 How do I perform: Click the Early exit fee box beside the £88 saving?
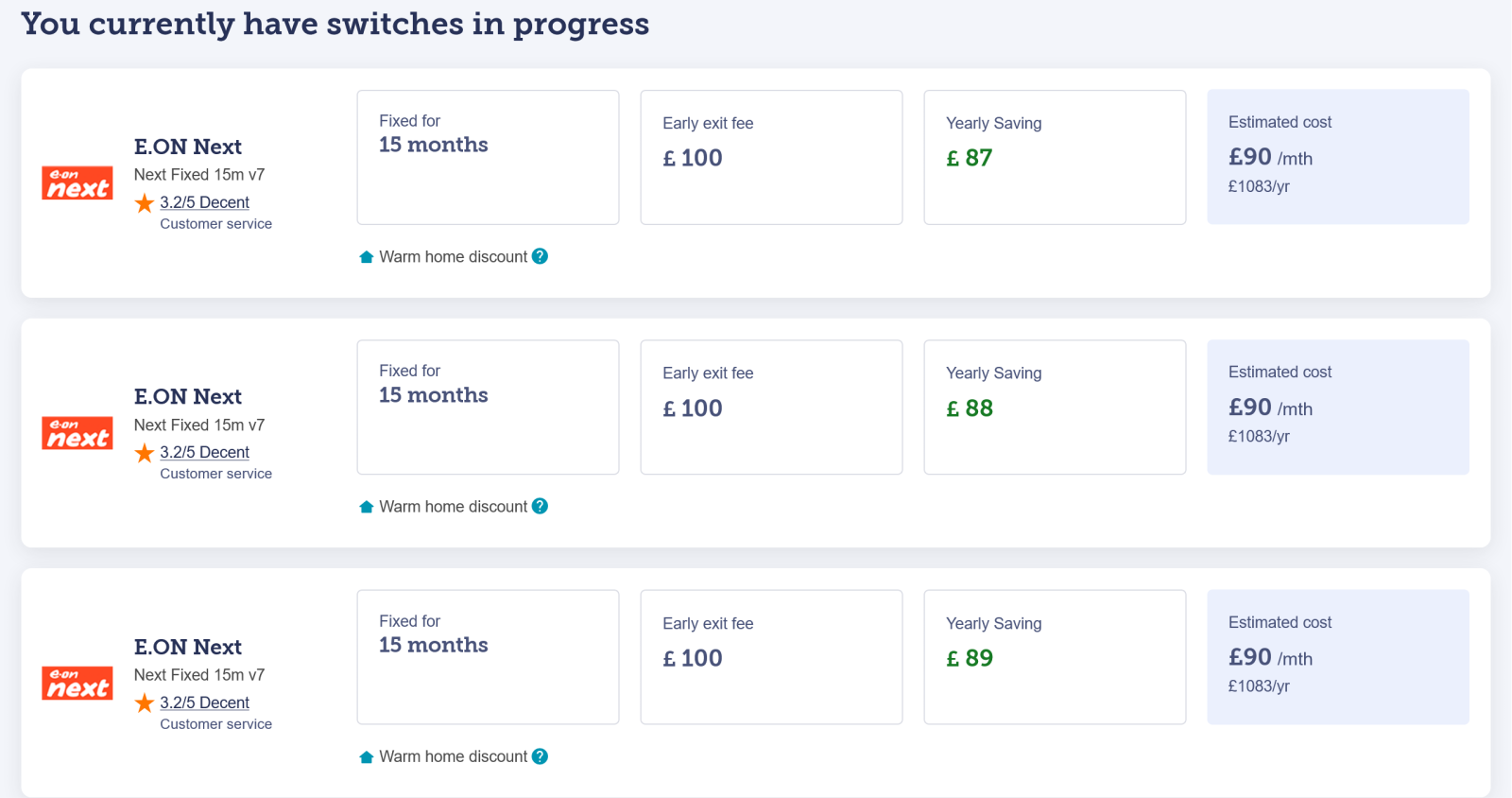point(771,407)
